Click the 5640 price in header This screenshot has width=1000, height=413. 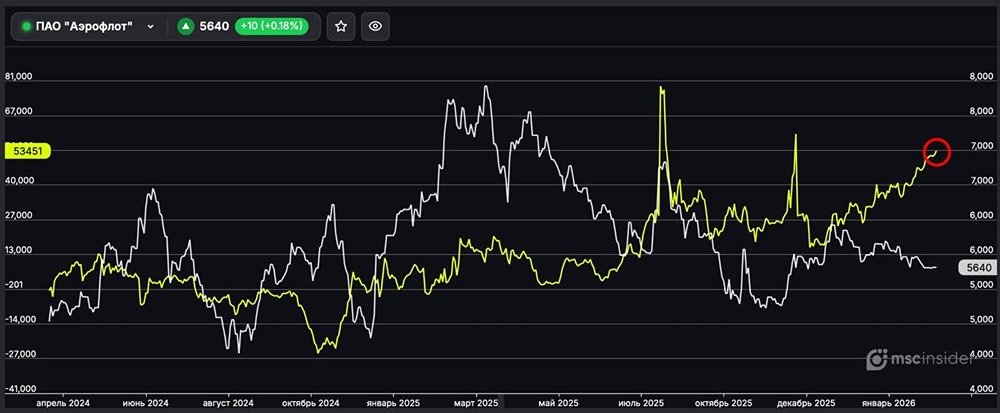click(213, 27)
